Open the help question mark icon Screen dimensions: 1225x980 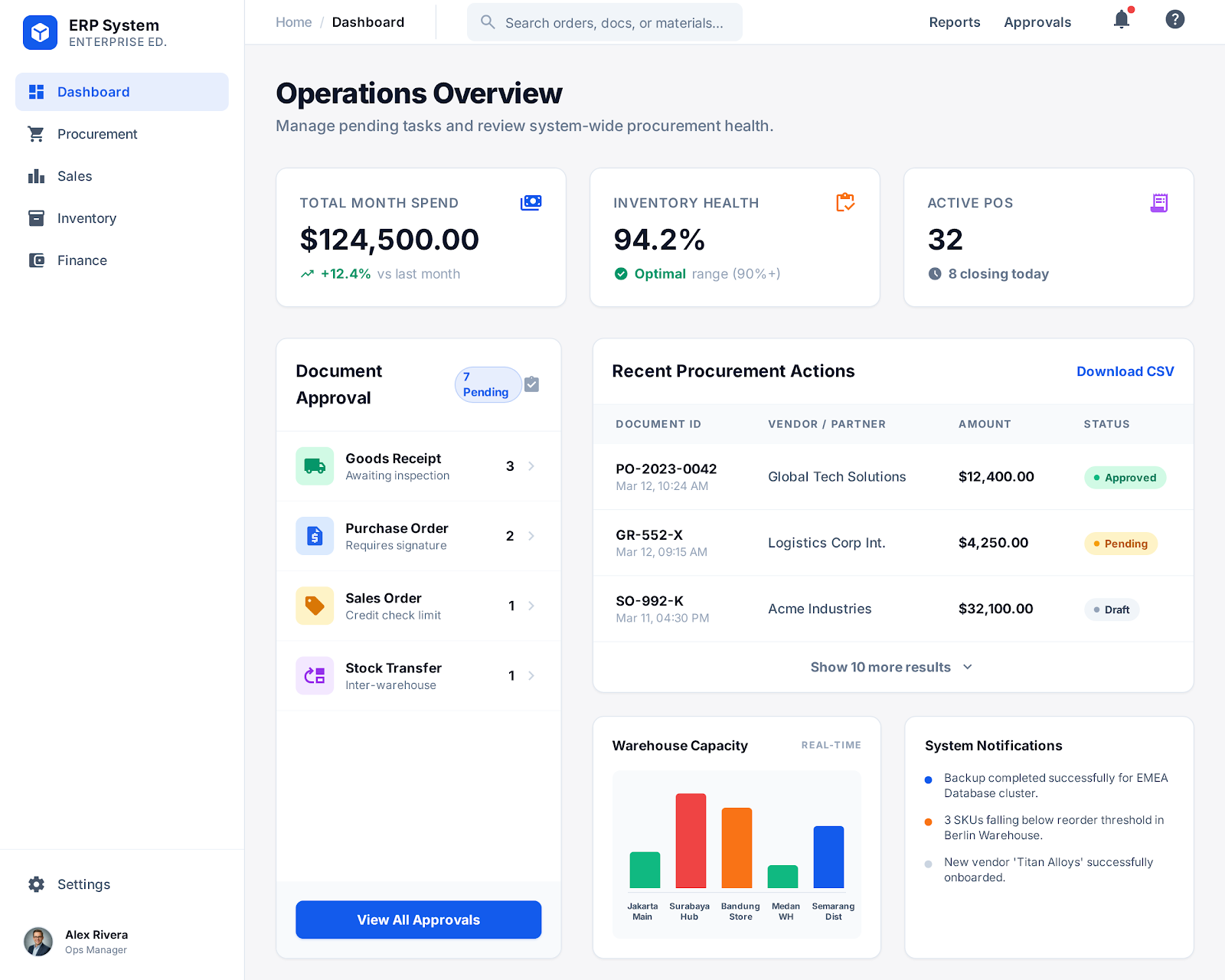(x=1174, y=20)
